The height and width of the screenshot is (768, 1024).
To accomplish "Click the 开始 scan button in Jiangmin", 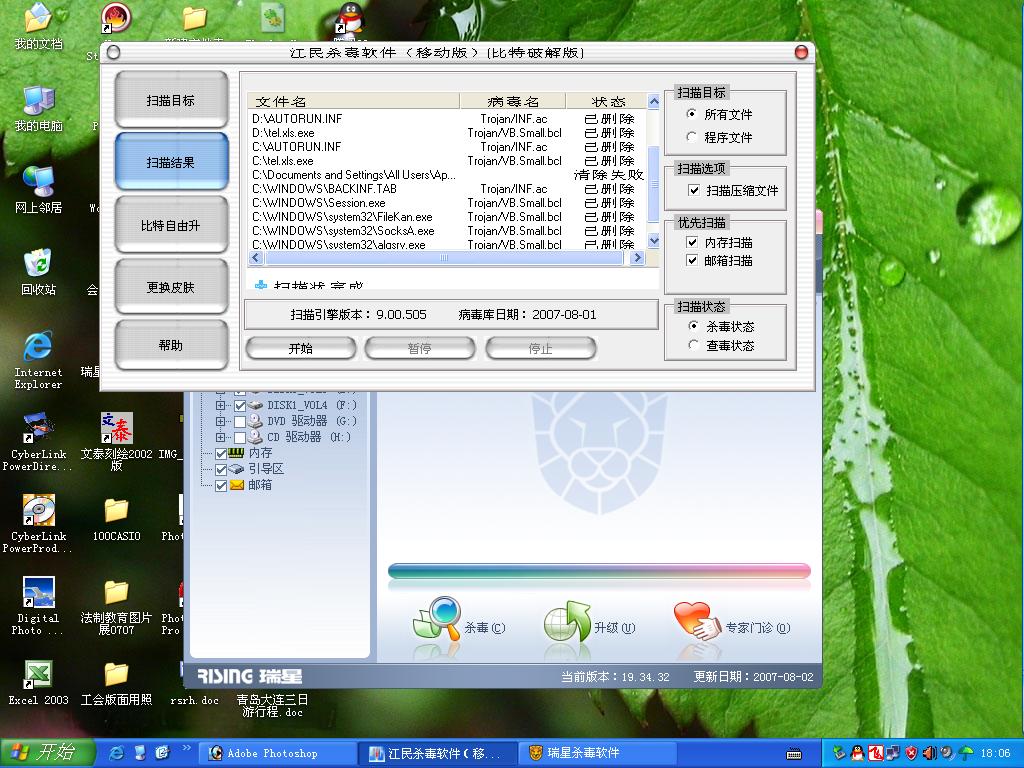I will tap(301, 348).
